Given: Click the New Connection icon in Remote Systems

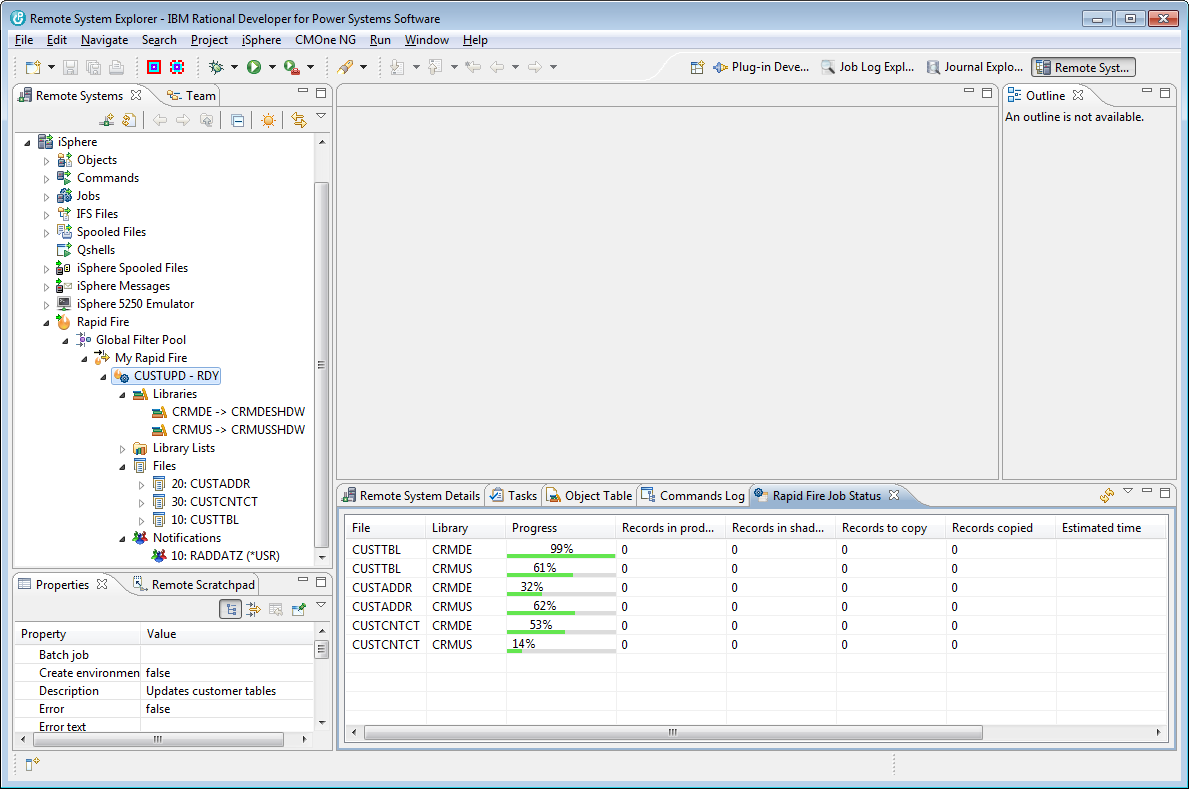Looking at the screenshot, I should 107,120.
